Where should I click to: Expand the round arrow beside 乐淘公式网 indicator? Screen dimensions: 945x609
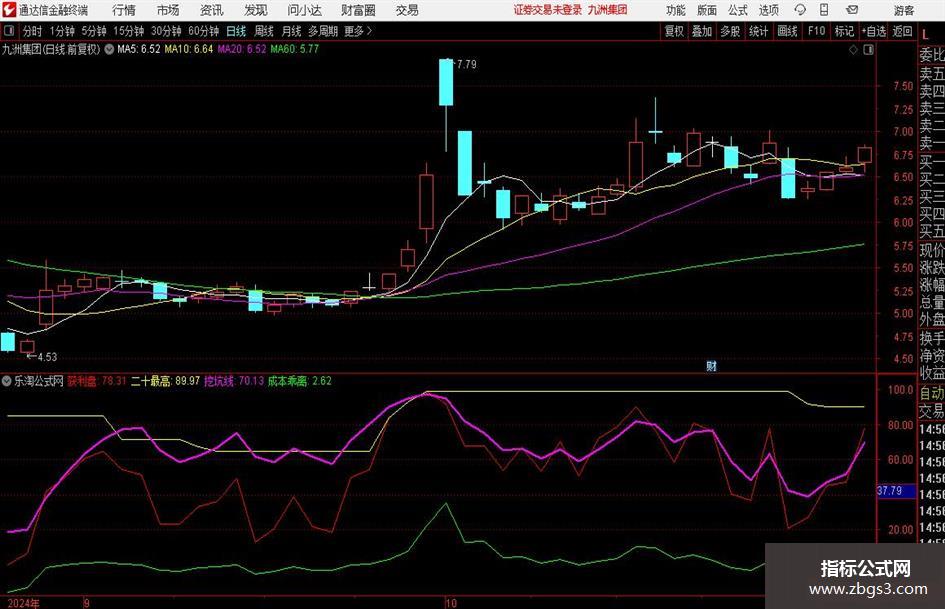click(x=7, y=381)
